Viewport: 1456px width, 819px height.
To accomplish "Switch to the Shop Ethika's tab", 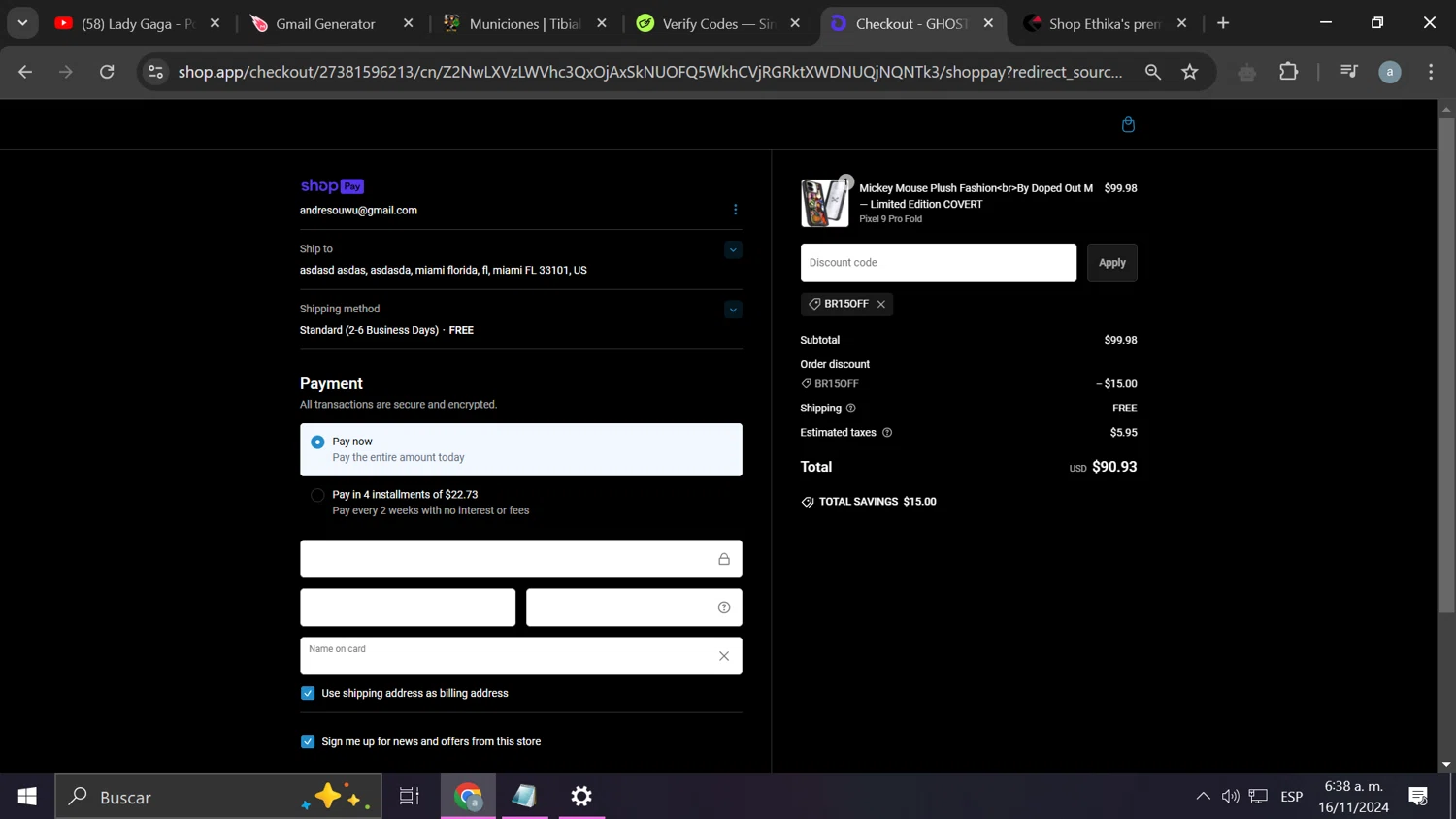I will pyautogui.click(x=1105, y=23).
